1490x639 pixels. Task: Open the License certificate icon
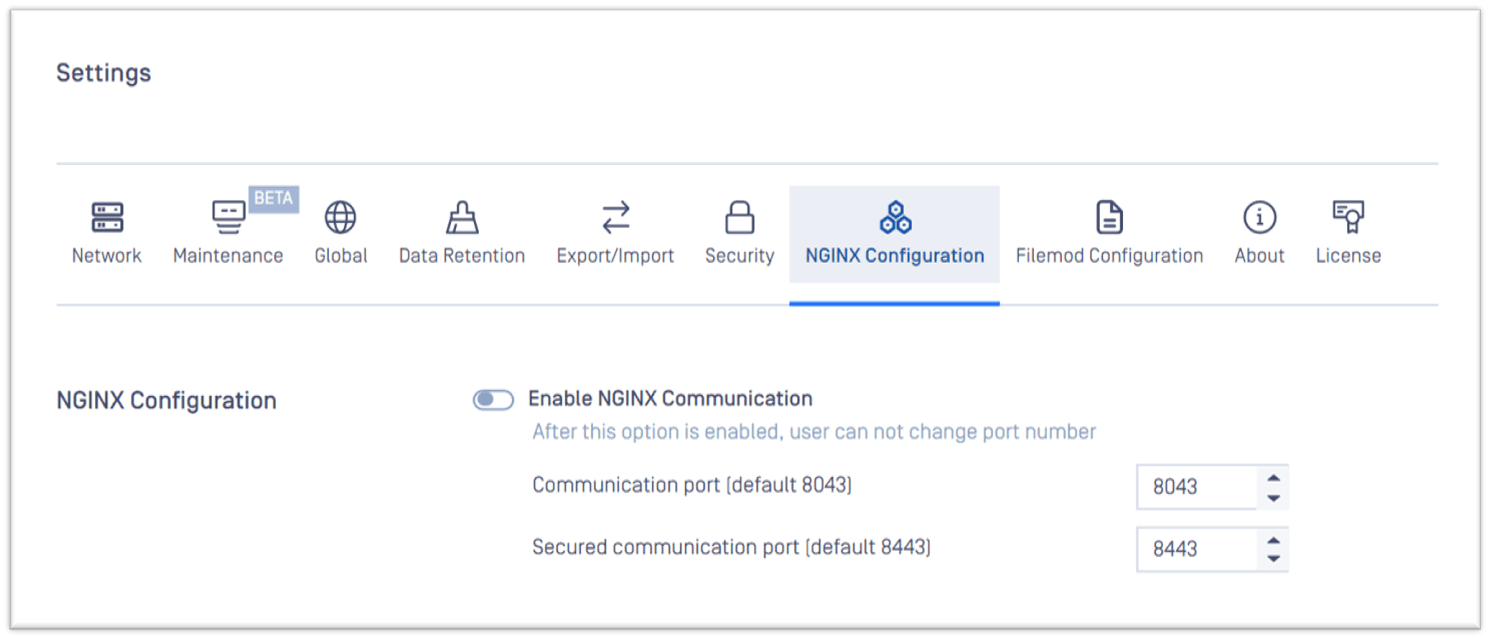[x=1349, y=217]
